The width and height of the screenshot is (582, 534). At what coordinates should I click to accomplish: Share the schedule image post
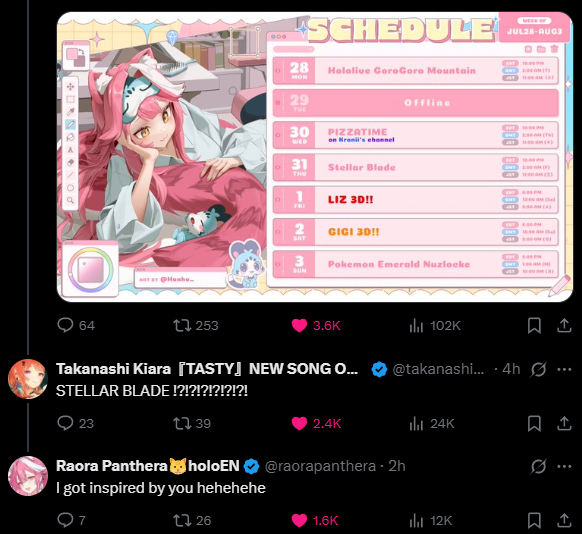(x=564, y=325)
